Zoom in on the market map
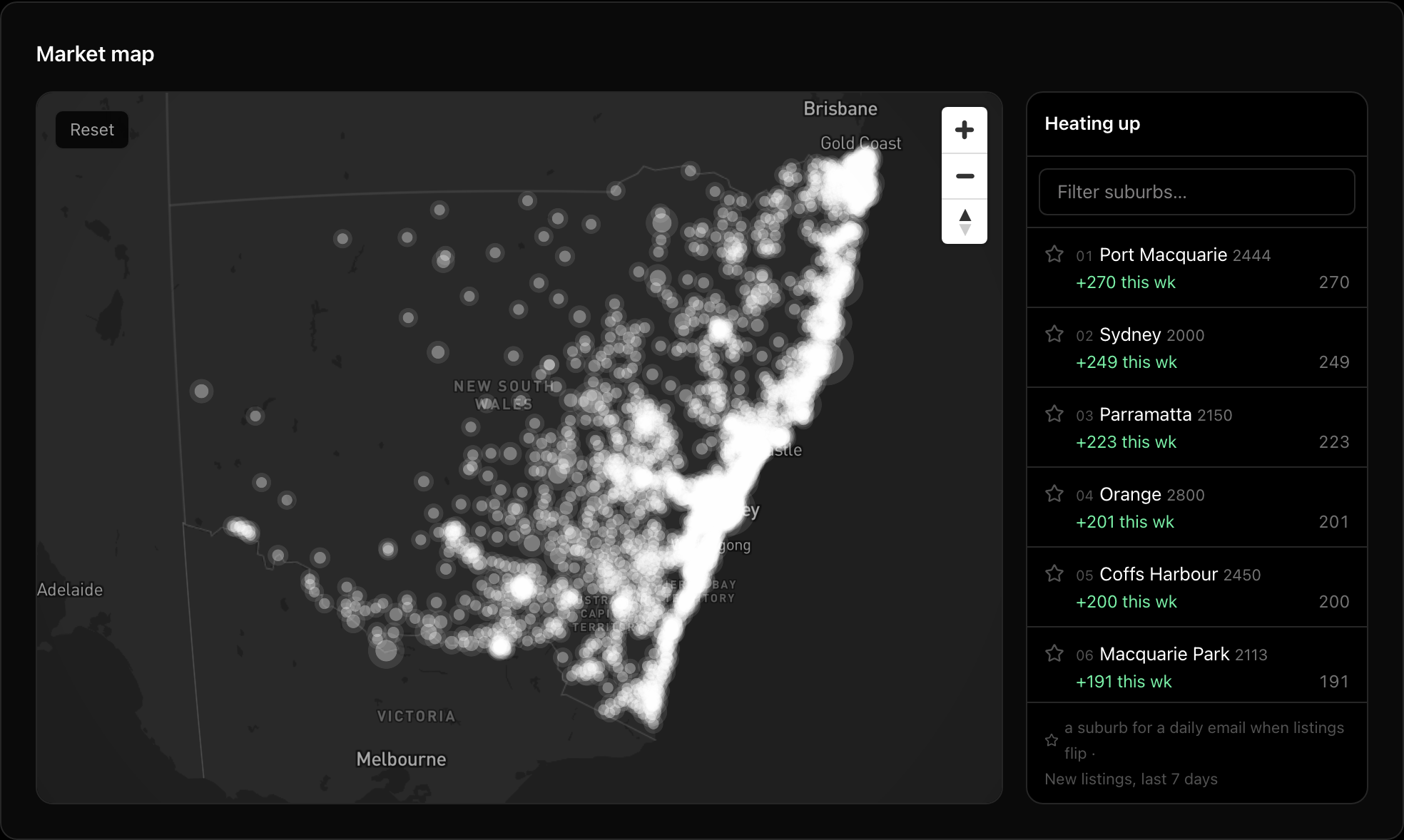 pyautogui.click(x=965, y=130)
